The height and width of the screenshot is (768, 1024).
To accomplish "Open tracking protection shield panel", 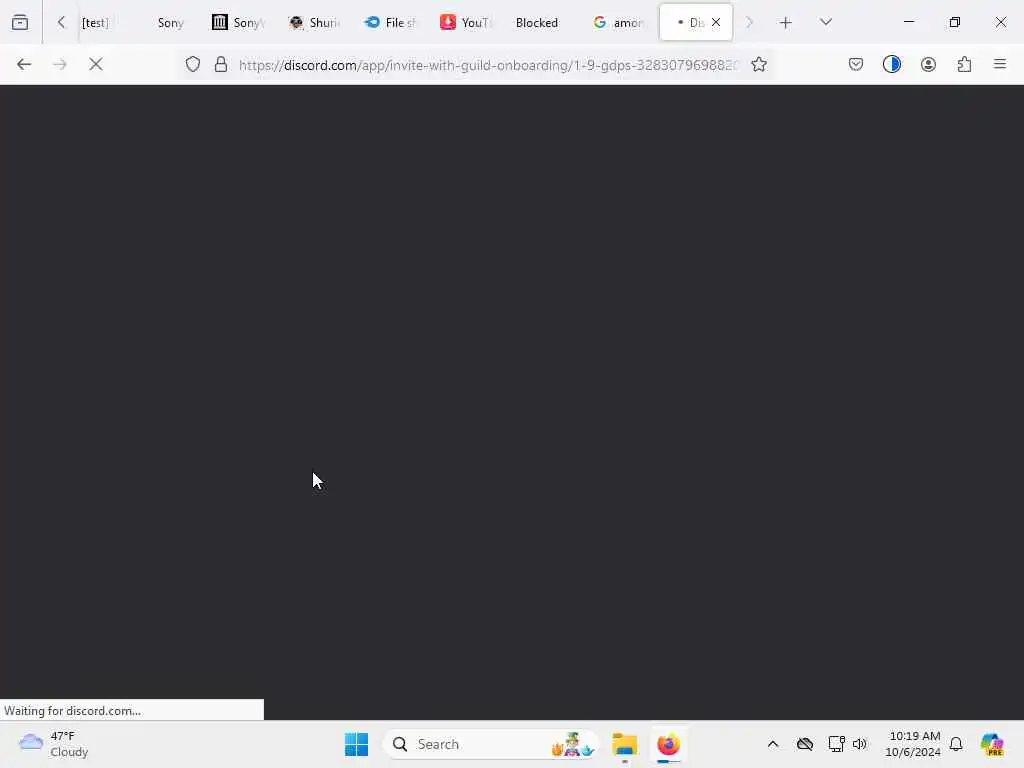I will (x=193, y=64).
